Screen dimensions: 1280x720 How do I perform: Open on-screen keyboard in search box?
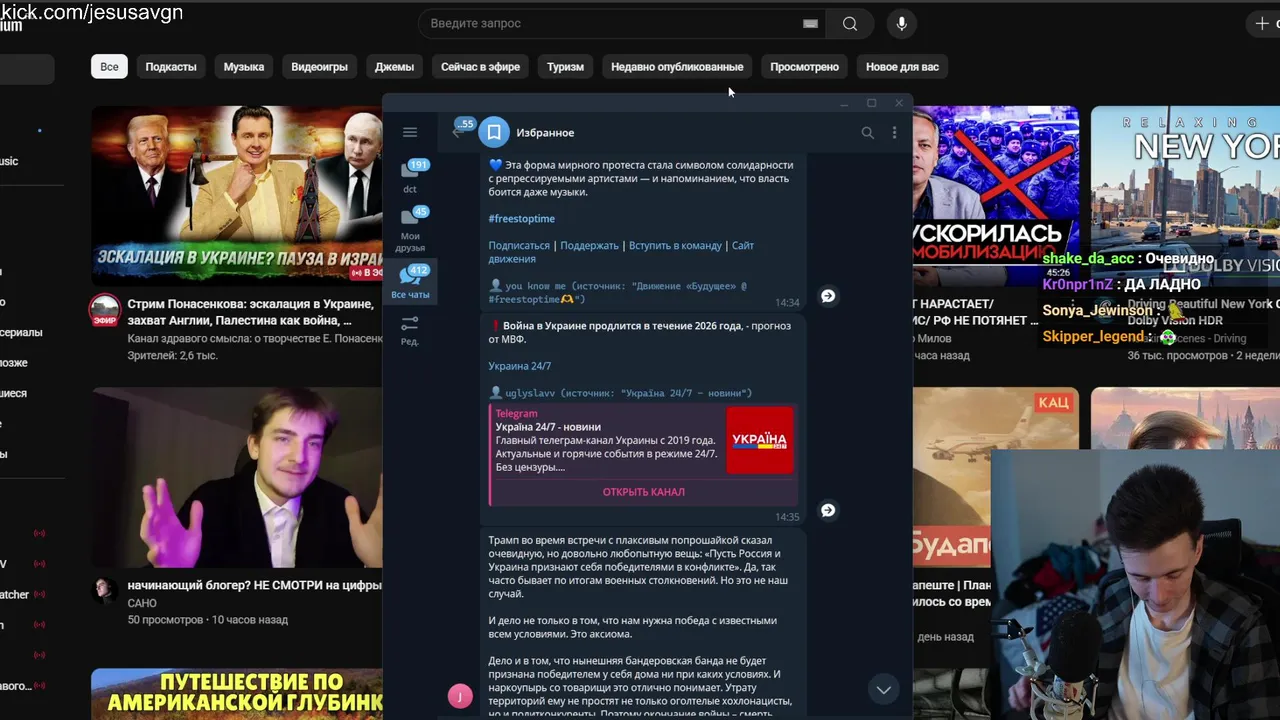click(811, 24)
